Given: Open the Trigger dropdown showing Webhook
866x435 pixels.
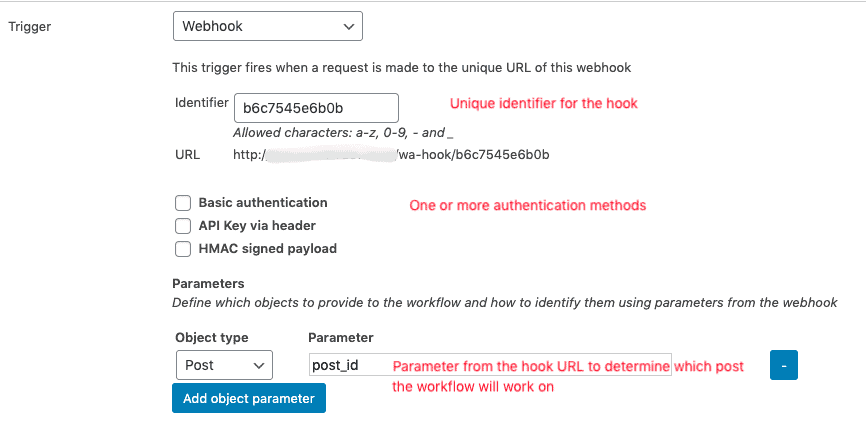Looking at the screenshot, I should tap(268, 26).
